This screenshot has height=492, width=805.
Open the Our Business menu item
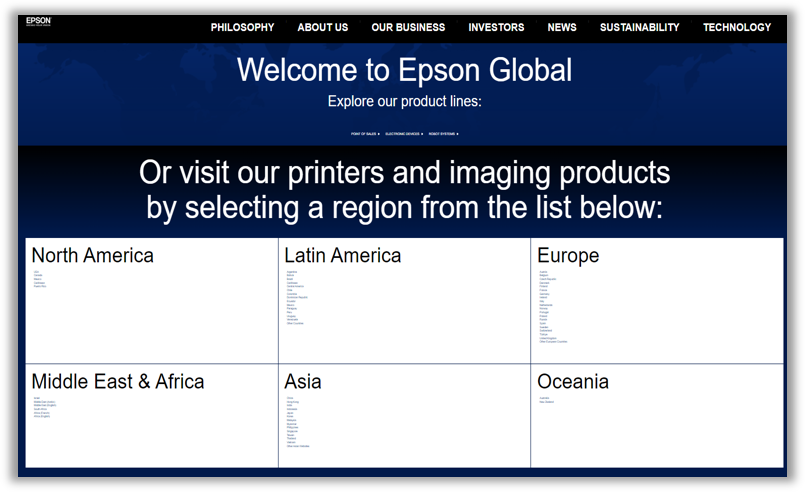click(408, 27)
